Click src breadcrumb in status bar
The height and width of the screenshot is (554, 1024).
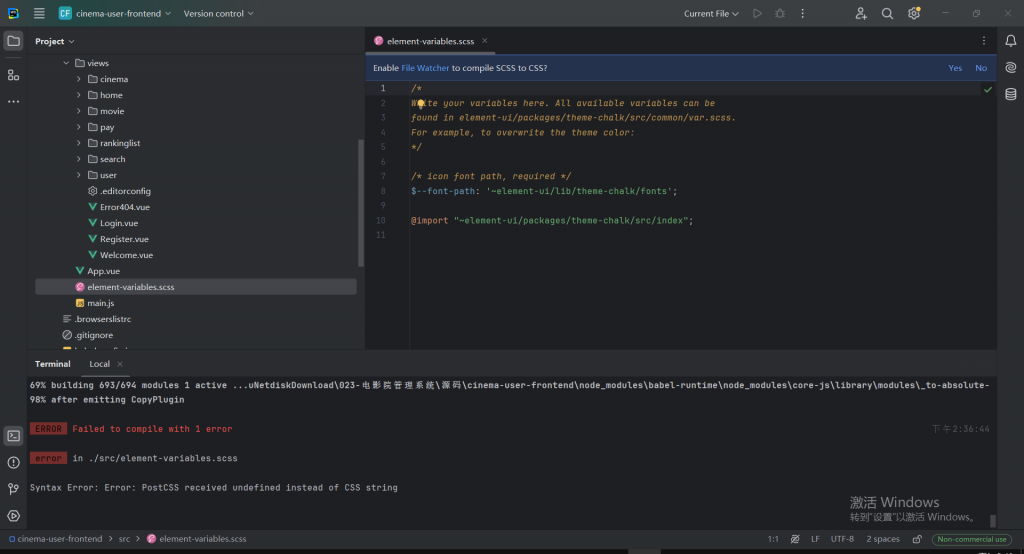[124, 539]
